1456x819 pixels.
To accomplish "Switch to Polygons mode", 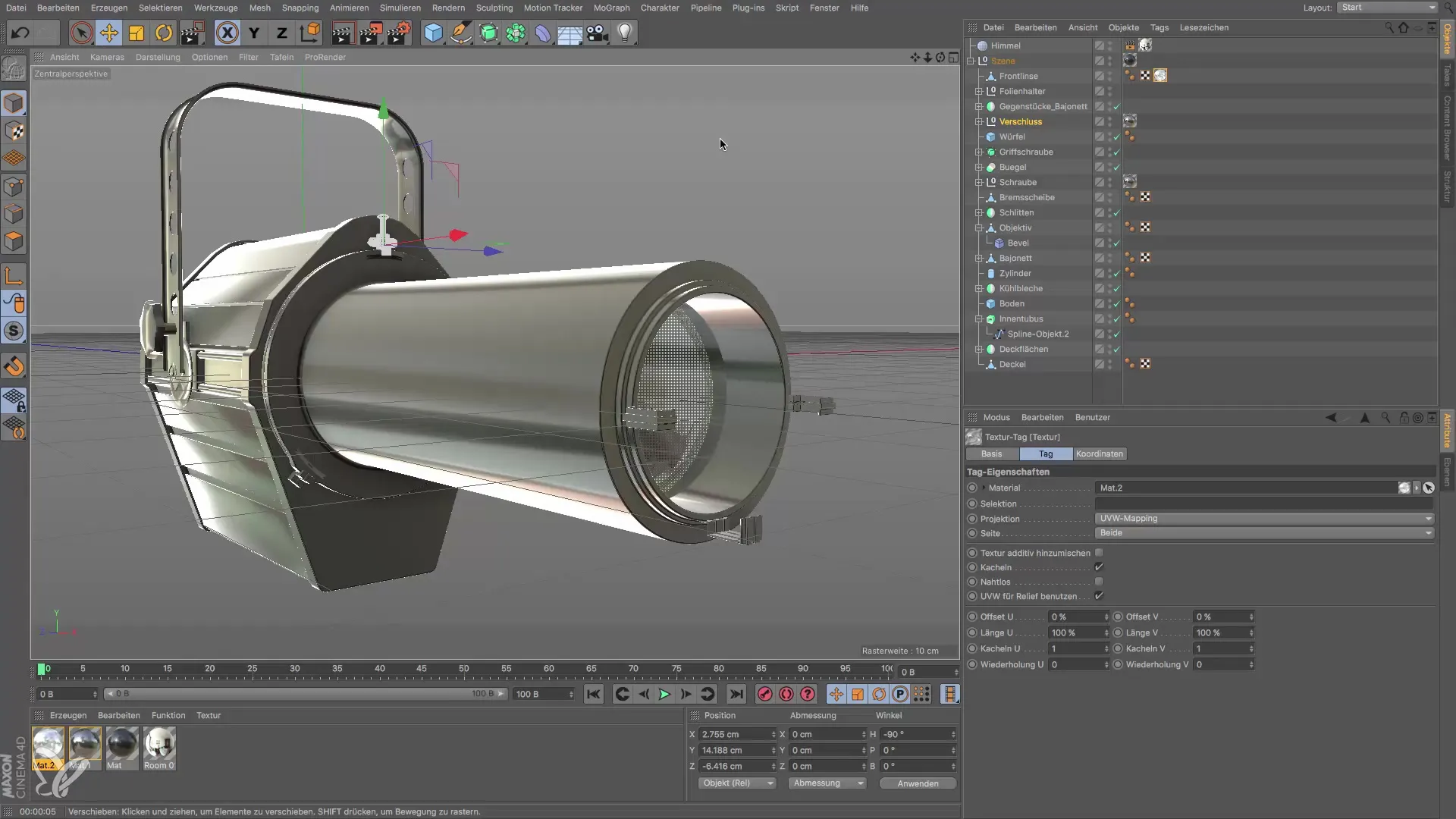I will [14, 242].
